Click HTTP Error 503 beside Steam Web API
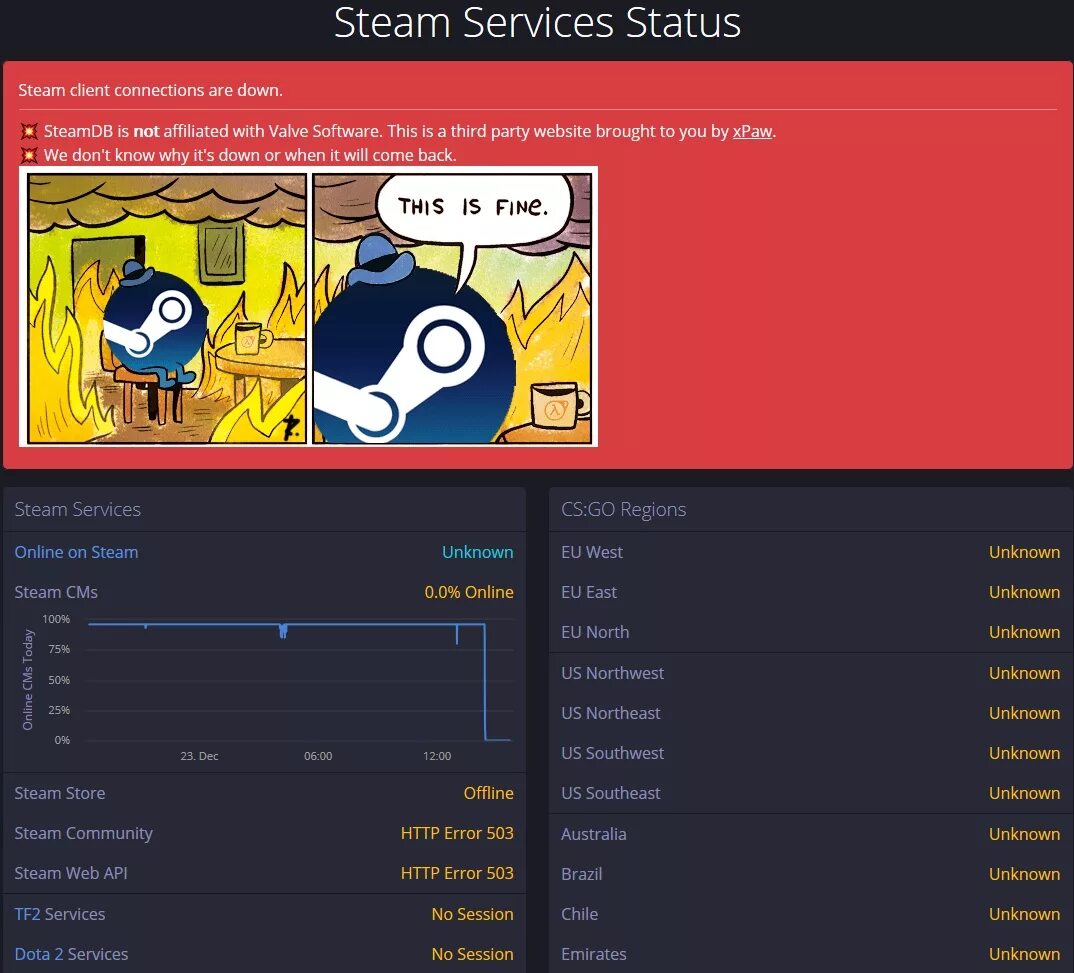Image resolution: width=1074 pixels, height=973 pixels. click(457, 873)
